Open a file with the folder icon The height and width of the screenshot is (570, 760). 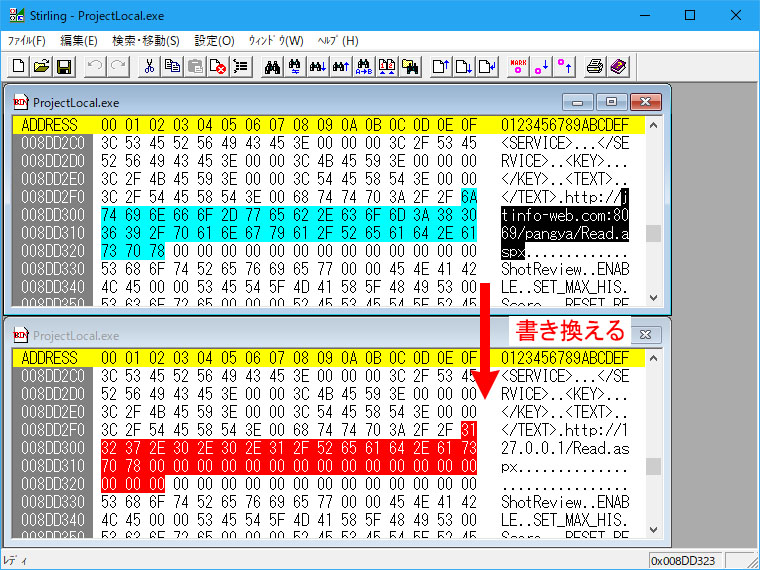[x=41, y=67]
